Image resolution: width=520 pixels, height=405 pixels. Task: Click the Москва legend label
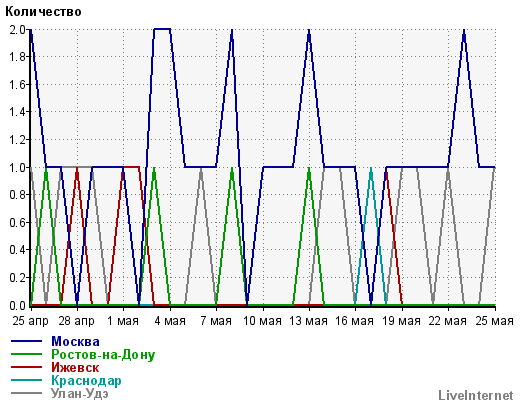click(x=75, y=341)
